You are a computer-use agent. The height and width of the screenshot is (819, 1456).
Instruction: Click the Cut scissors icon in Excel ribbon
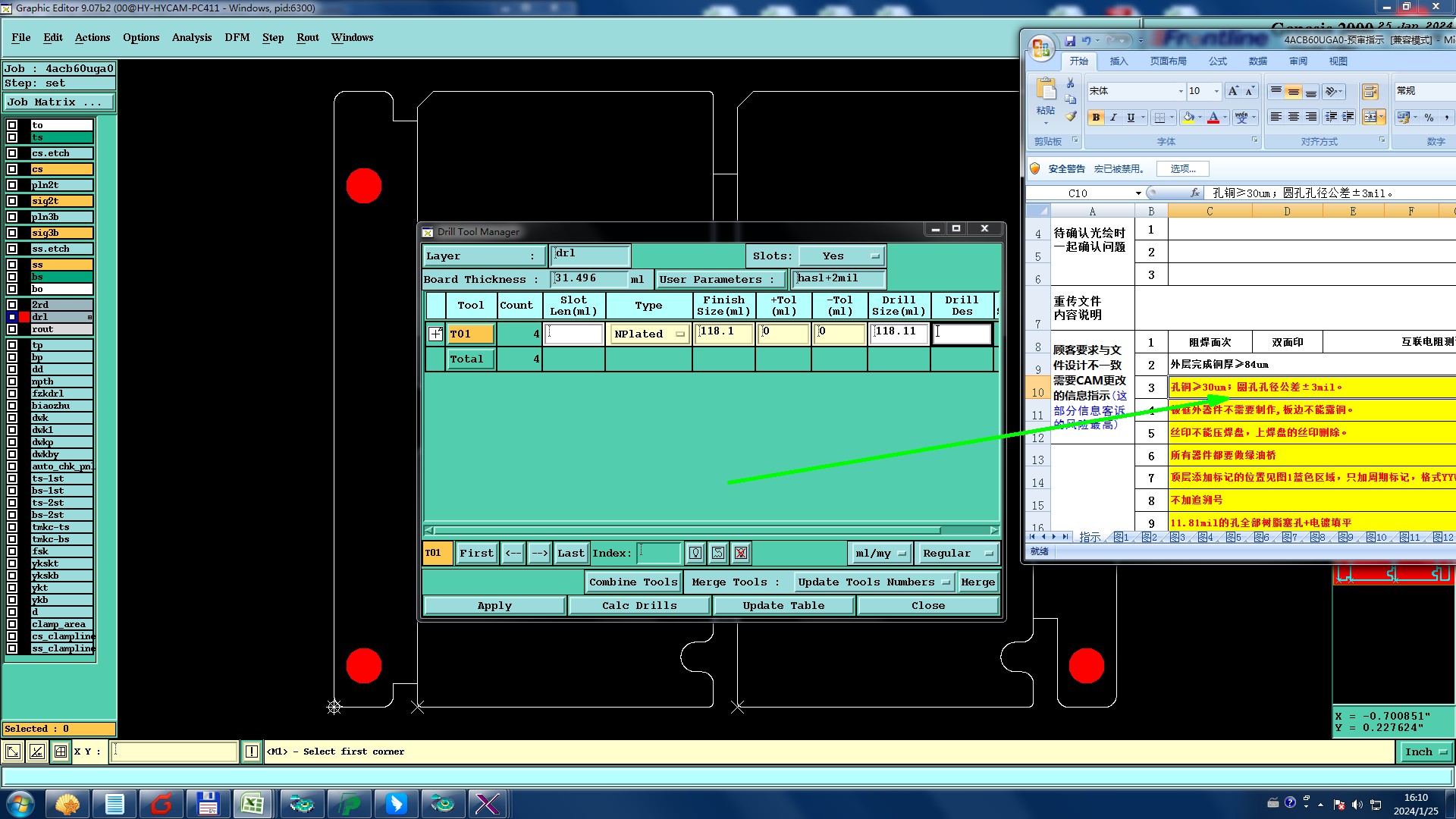tap(1071, 83)
